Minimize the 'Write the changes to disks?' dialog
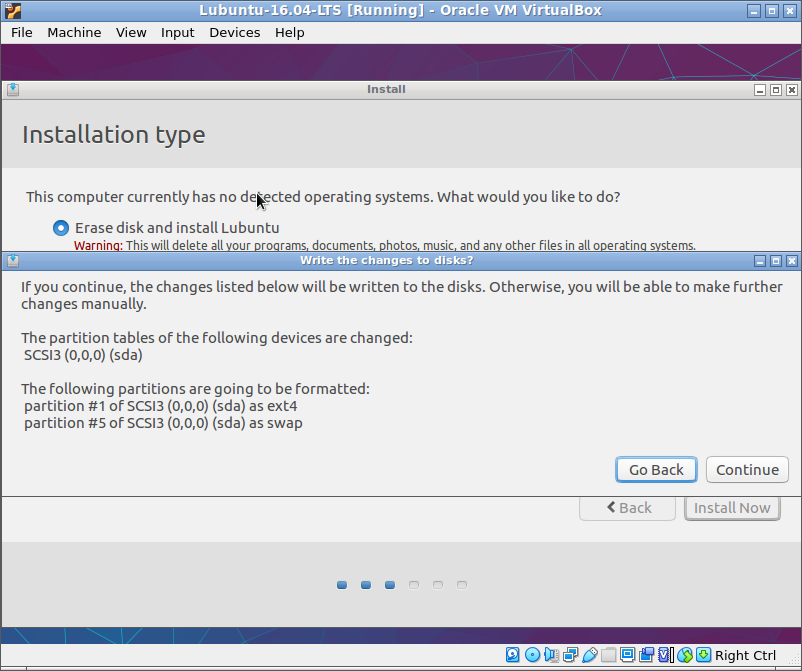Image resolution: width=802 pixels, height=671 pixels. [760, 261]
